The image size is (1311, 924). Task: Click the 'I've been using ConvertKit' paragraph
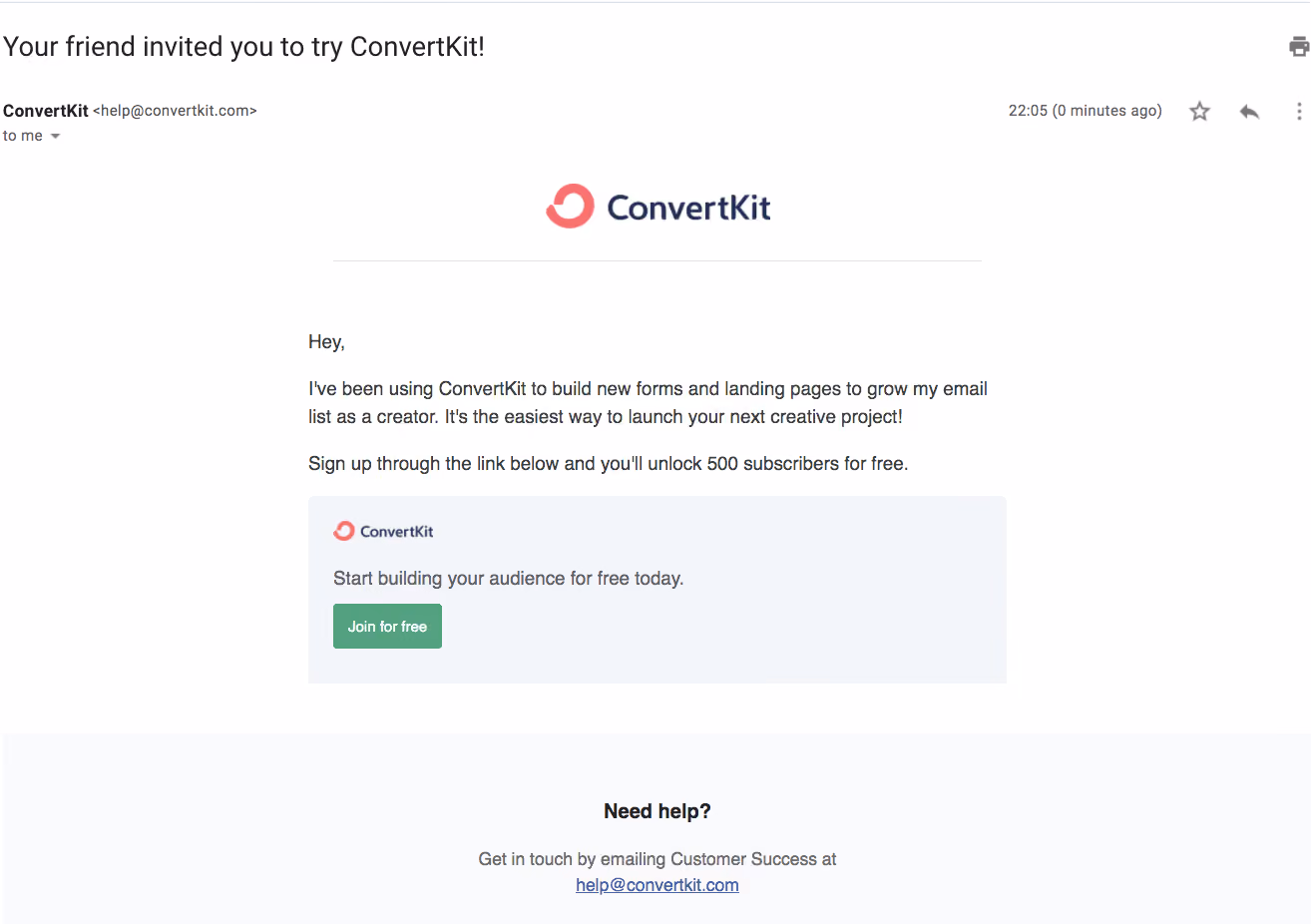point(648,403)
